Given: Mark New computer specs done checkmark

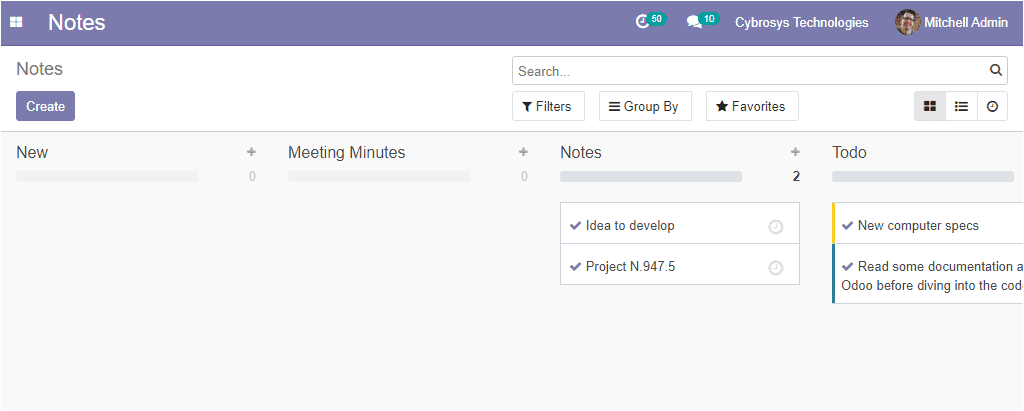Looking at the screenshot, I should pyautogui.click(x=848, y=225).
